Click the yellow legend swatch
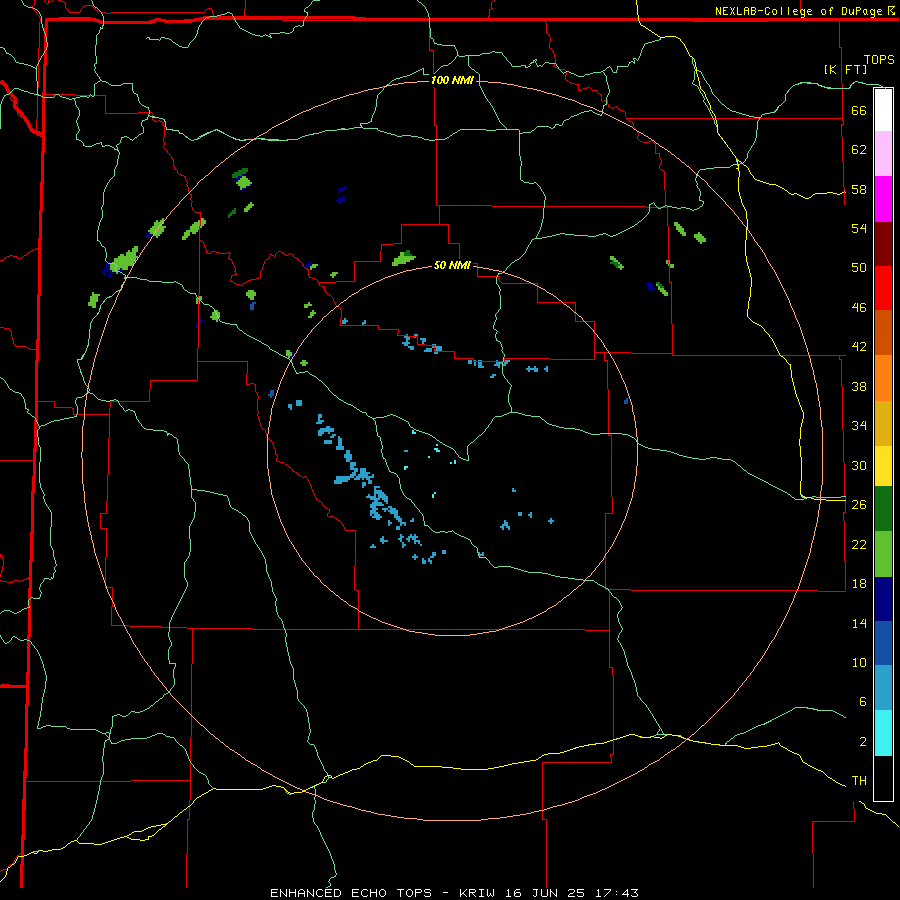 (883, 466)
